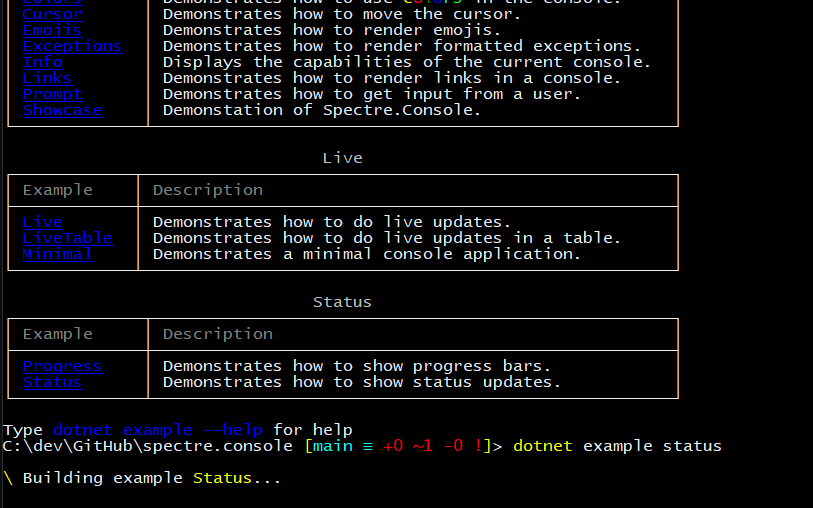Click 'Demonstrates how to do live updates in a table.'

pos(387,238)
